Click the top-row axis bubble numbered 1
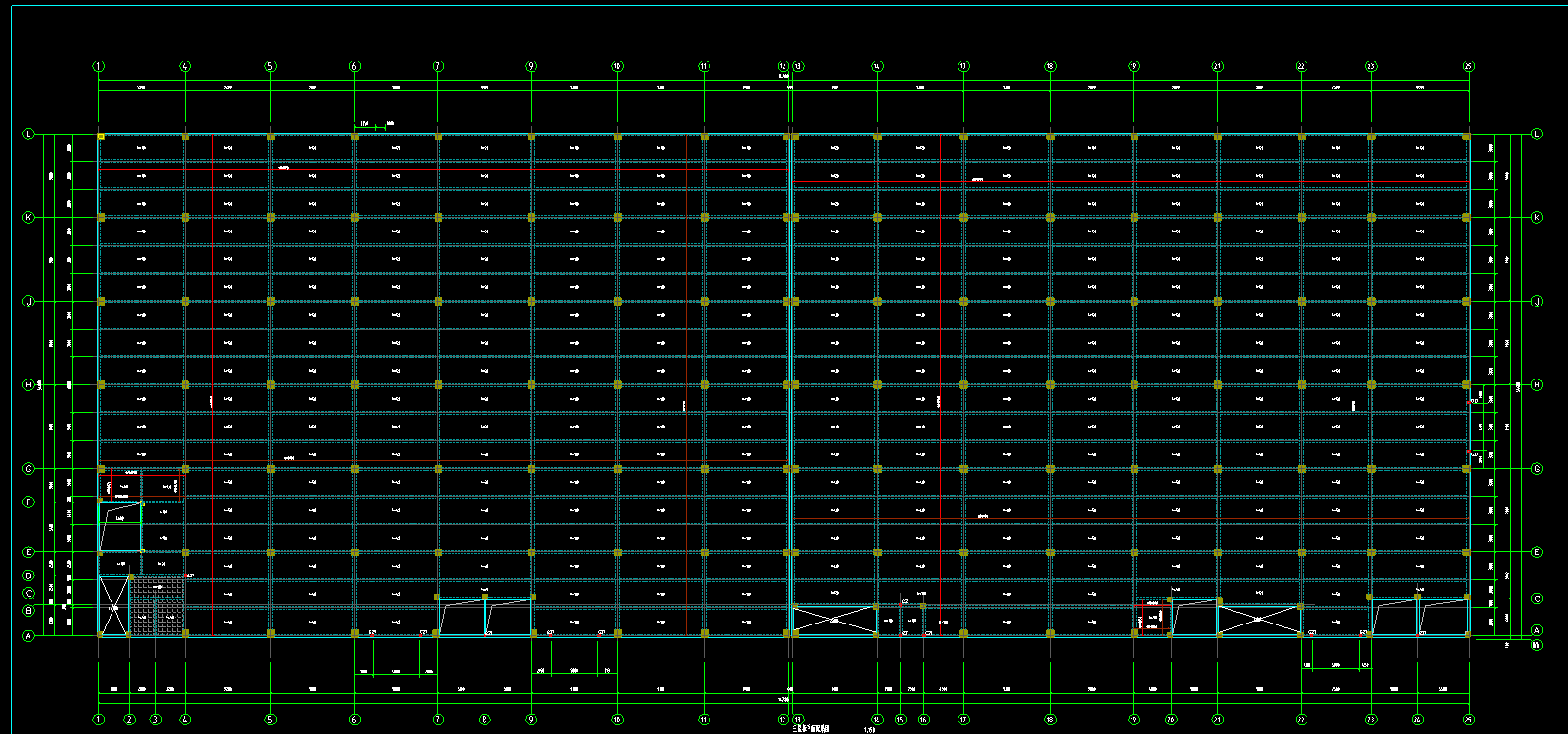This screenshot has height=734, width=1568. pyautogui.click(x=98, y=66)
